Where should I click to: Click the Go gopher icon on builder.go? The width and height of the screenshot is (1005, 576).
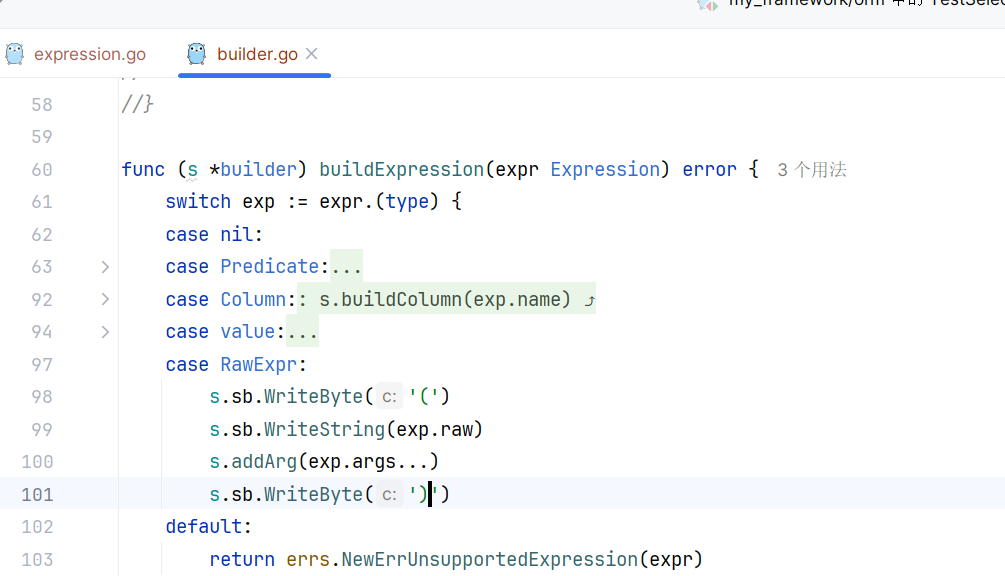[197, 54]
